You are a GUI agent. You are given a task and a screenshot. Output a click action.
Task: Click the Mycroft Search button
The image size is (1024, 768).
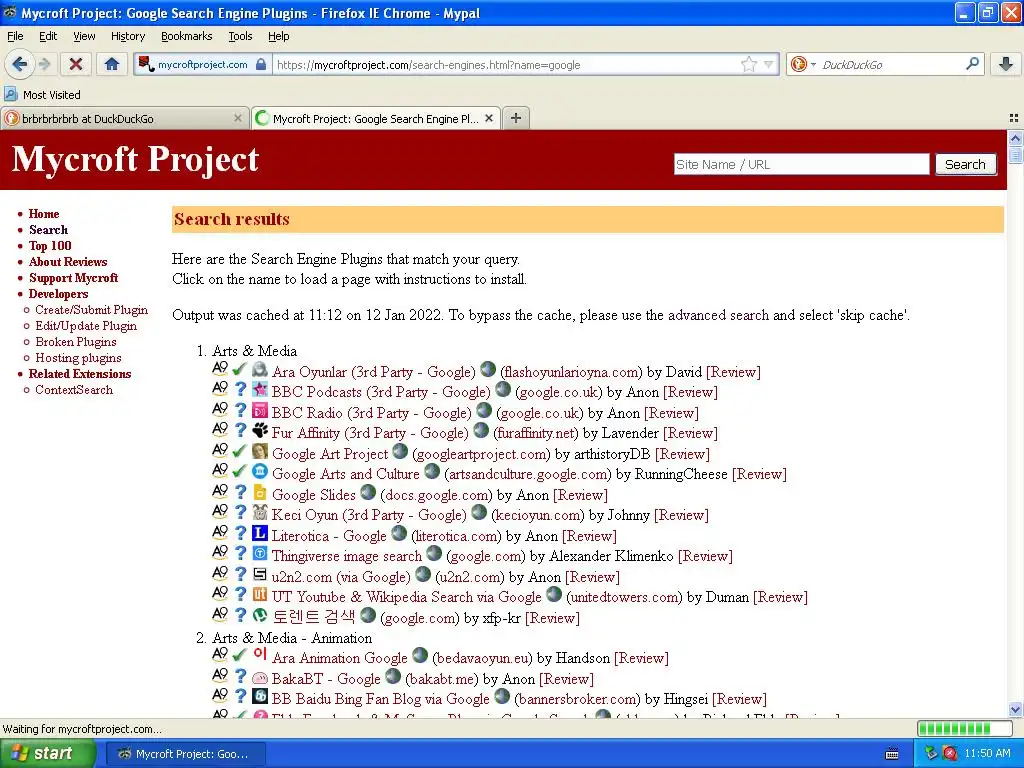tap(965, 164)
